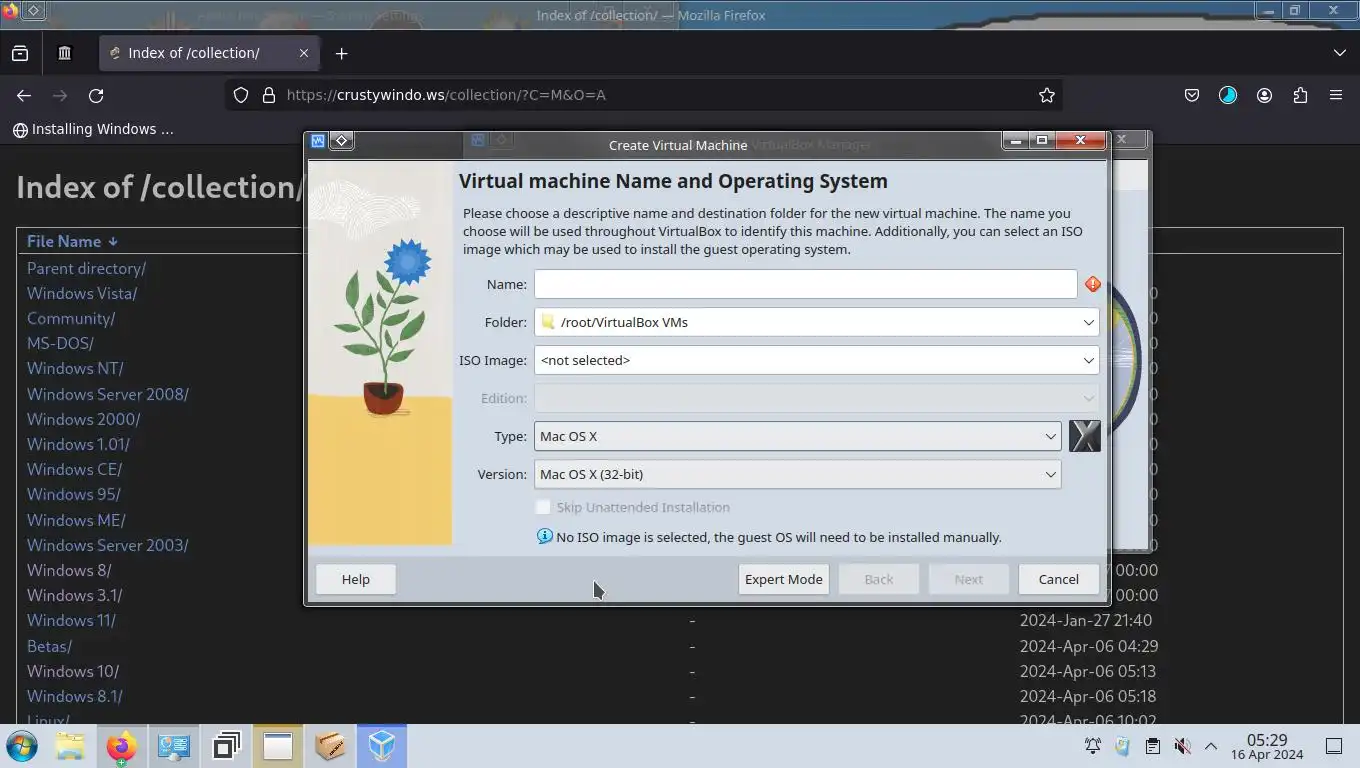Open the package box app in the taskbar
Viewport: 1360px width, 768px height.
click(330, 746)
